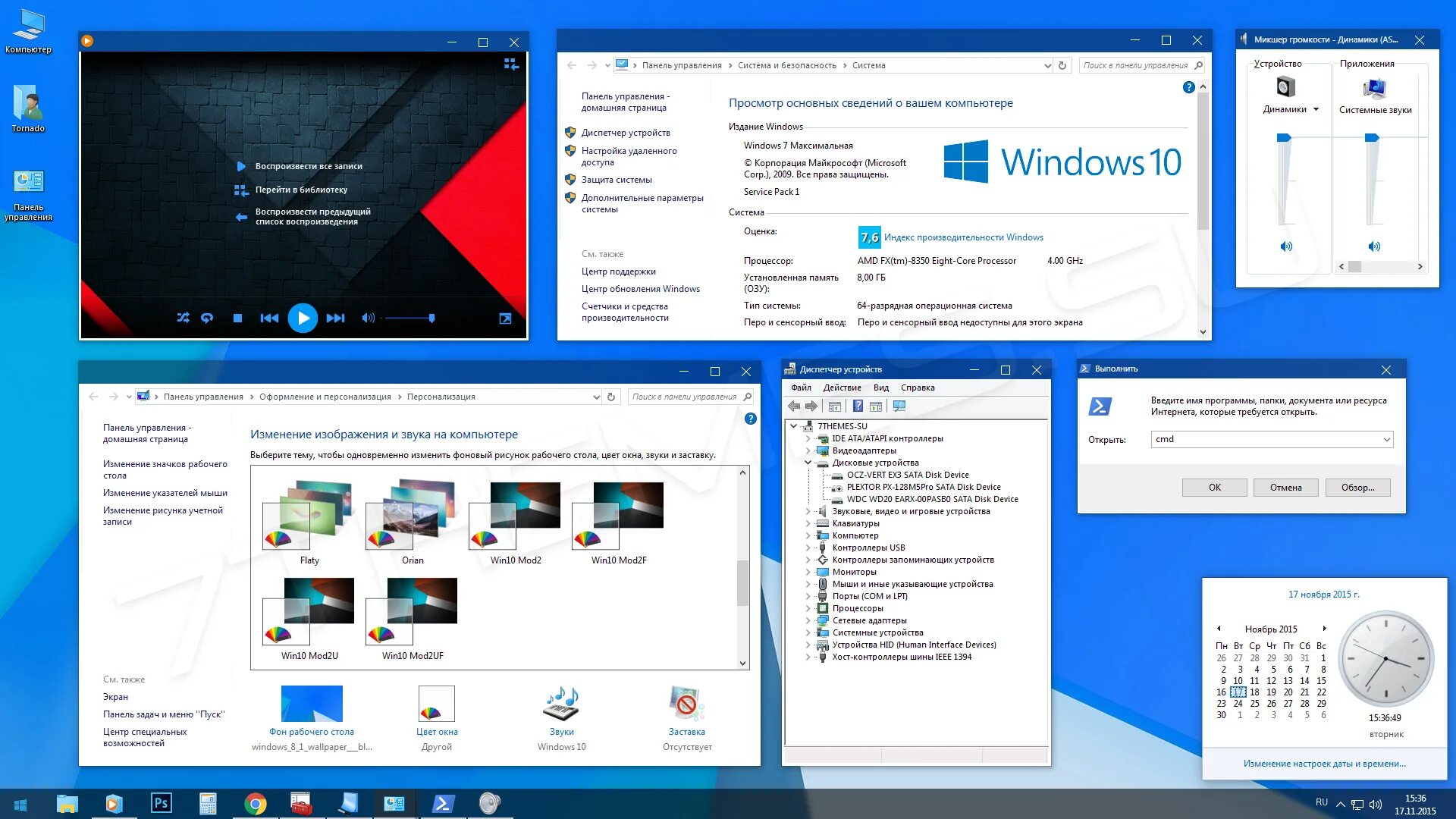The height and width of the screenshot is (819, 1456).
Task: Mute Системные звуки in volume mixer
Action: pyautogui.click(x=1374, y=246)
